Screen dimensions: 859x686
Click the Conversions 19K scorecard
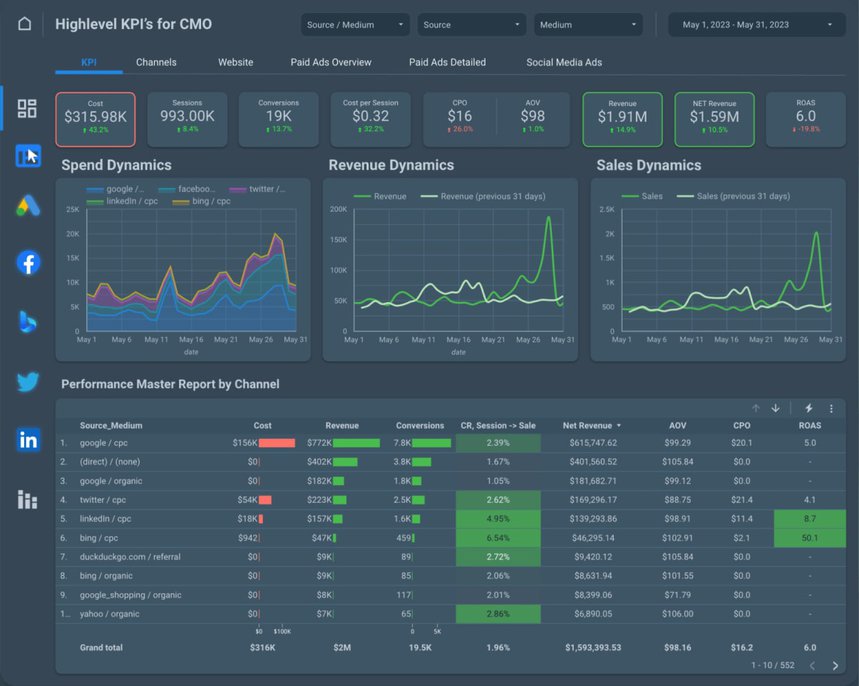pyautogui.click(x=279, y=119)
